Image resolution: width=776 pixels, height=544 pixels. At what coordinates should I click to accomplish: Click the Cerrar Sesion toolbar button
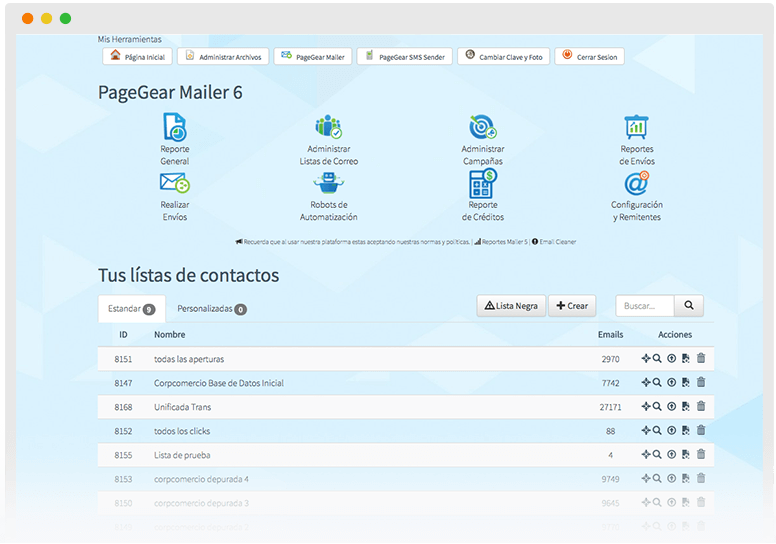point(590,57)
